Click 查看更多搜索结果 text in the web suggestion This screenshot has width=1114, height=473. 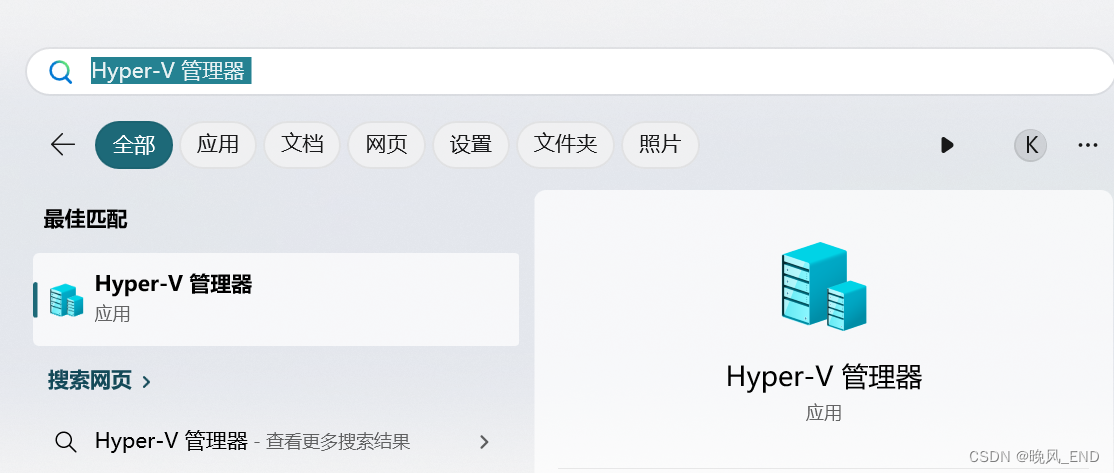338,442
